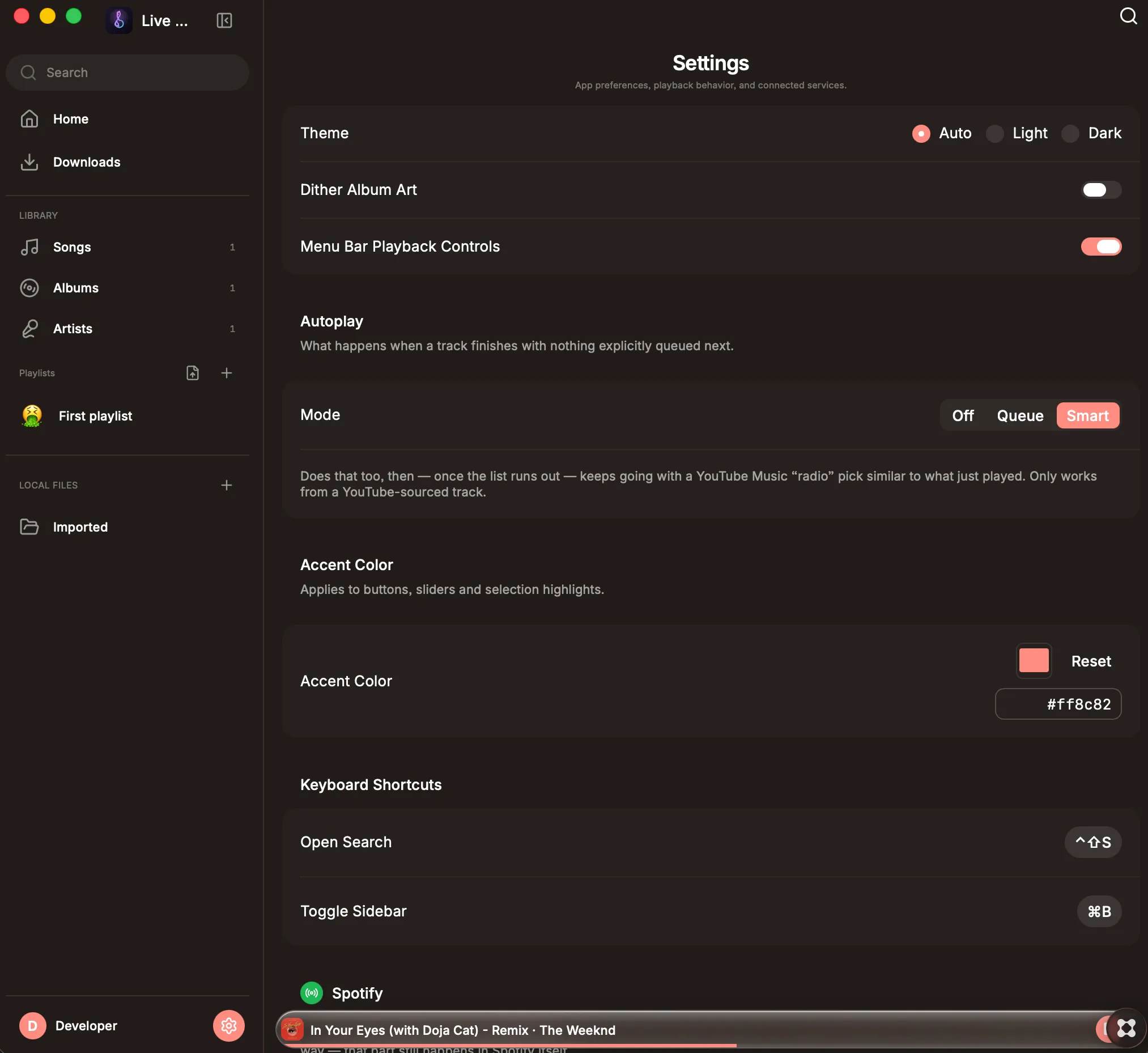1148x1053 pixels.
Task: Set autoplay mode to Queue
Action: pos(1020,416)
